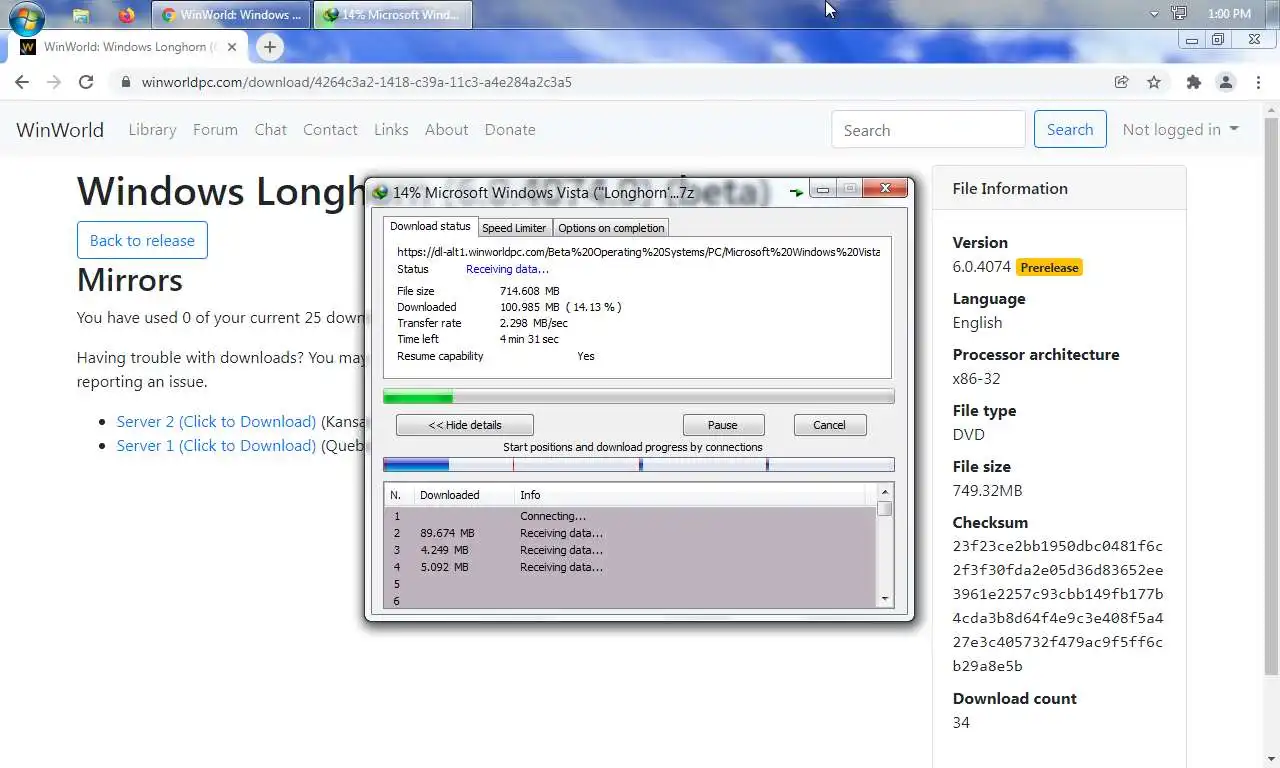The image size is (1280, 768).
Task: Download from Server 2 link
Action: coord(216,422)
